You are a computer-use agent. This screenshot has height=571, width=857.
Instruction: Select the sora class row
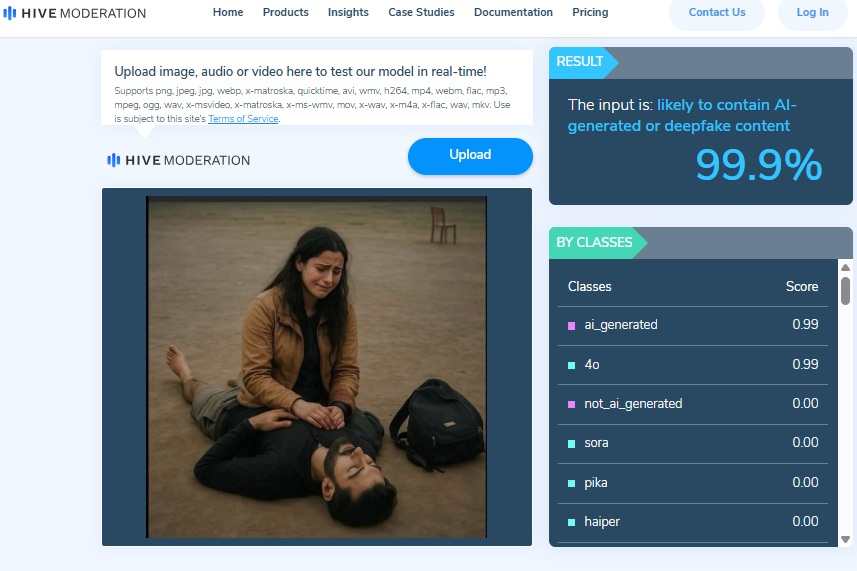[692, 443]
